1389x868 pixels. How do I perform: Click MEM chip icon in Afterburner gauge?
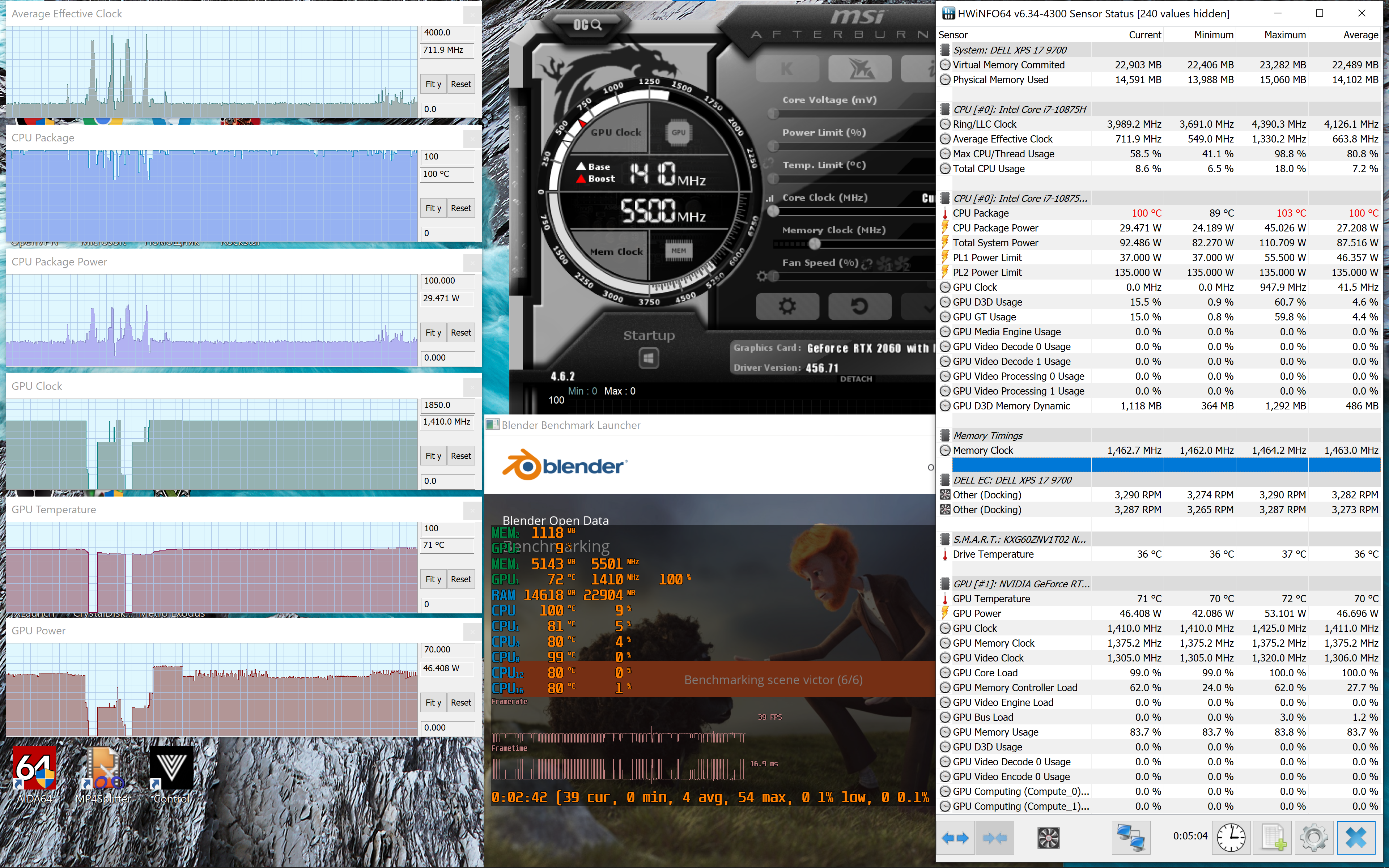coord(679,250)
